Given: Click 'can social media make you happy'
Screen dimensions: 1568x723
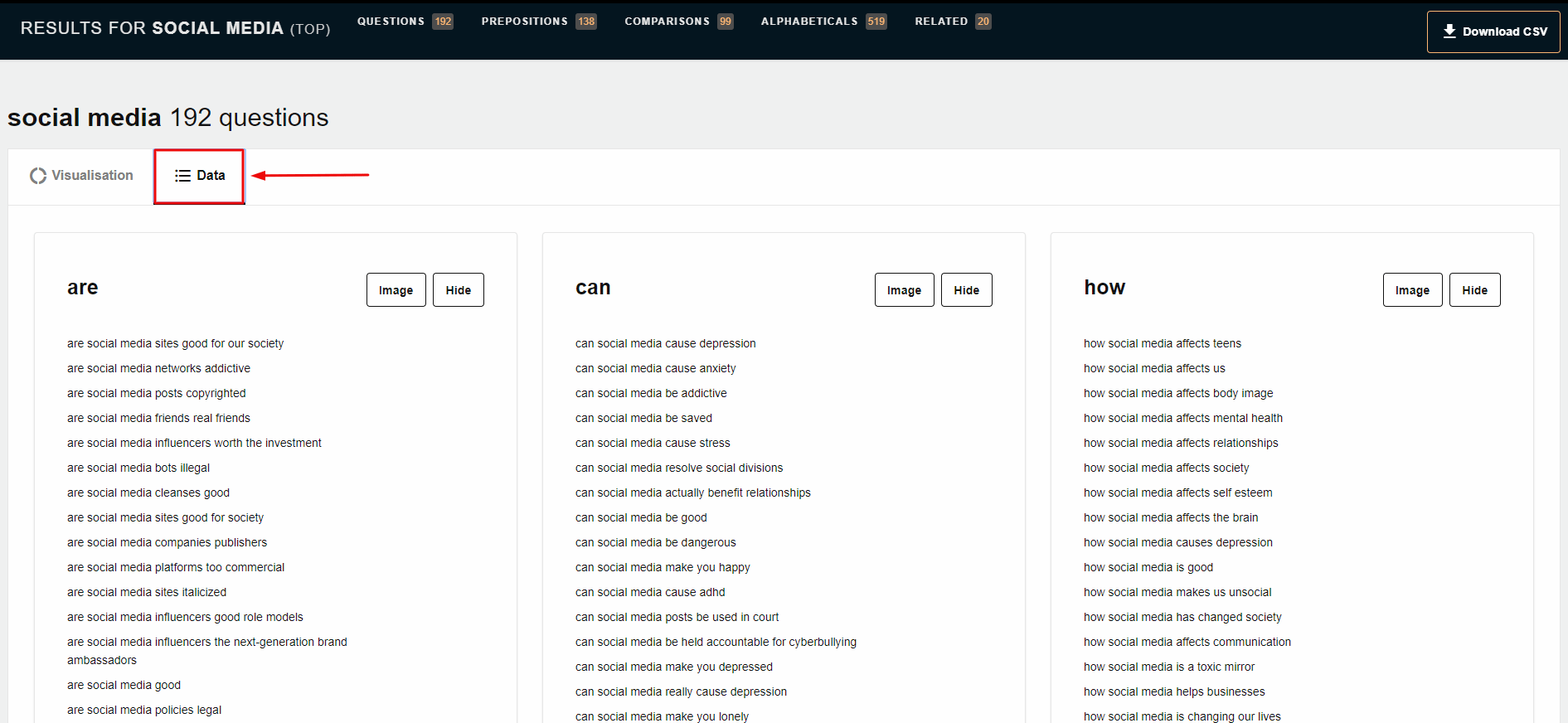Looking at the screenshot, I should tap(663, 567).
